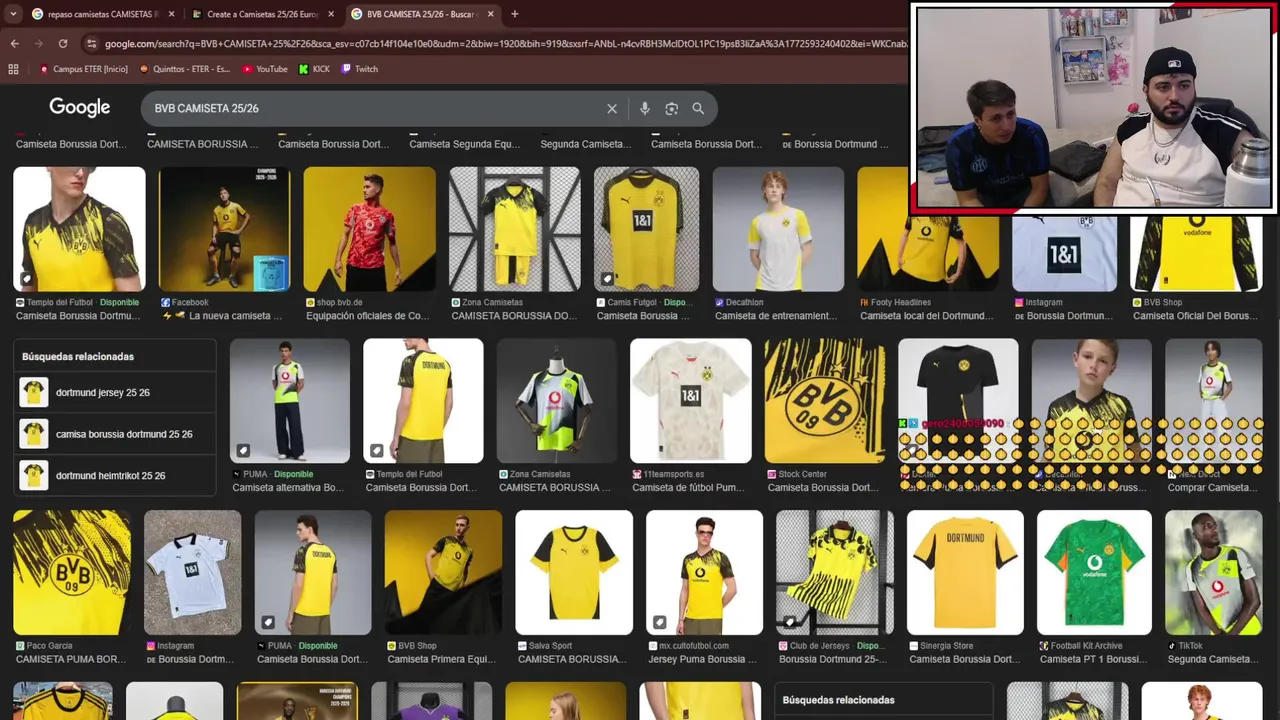1280x720 pixels.
Task: Open the YouTube bookmark
Action: click(264, 69)
